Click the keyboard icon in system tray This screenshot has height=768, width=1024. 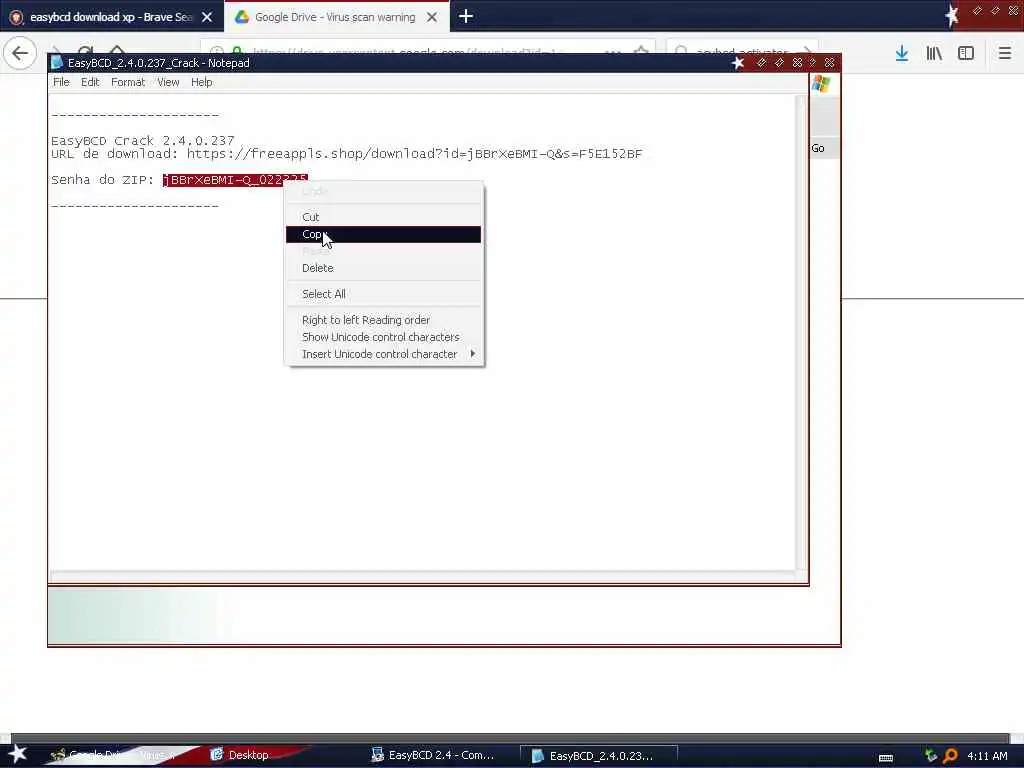[886, 757]
